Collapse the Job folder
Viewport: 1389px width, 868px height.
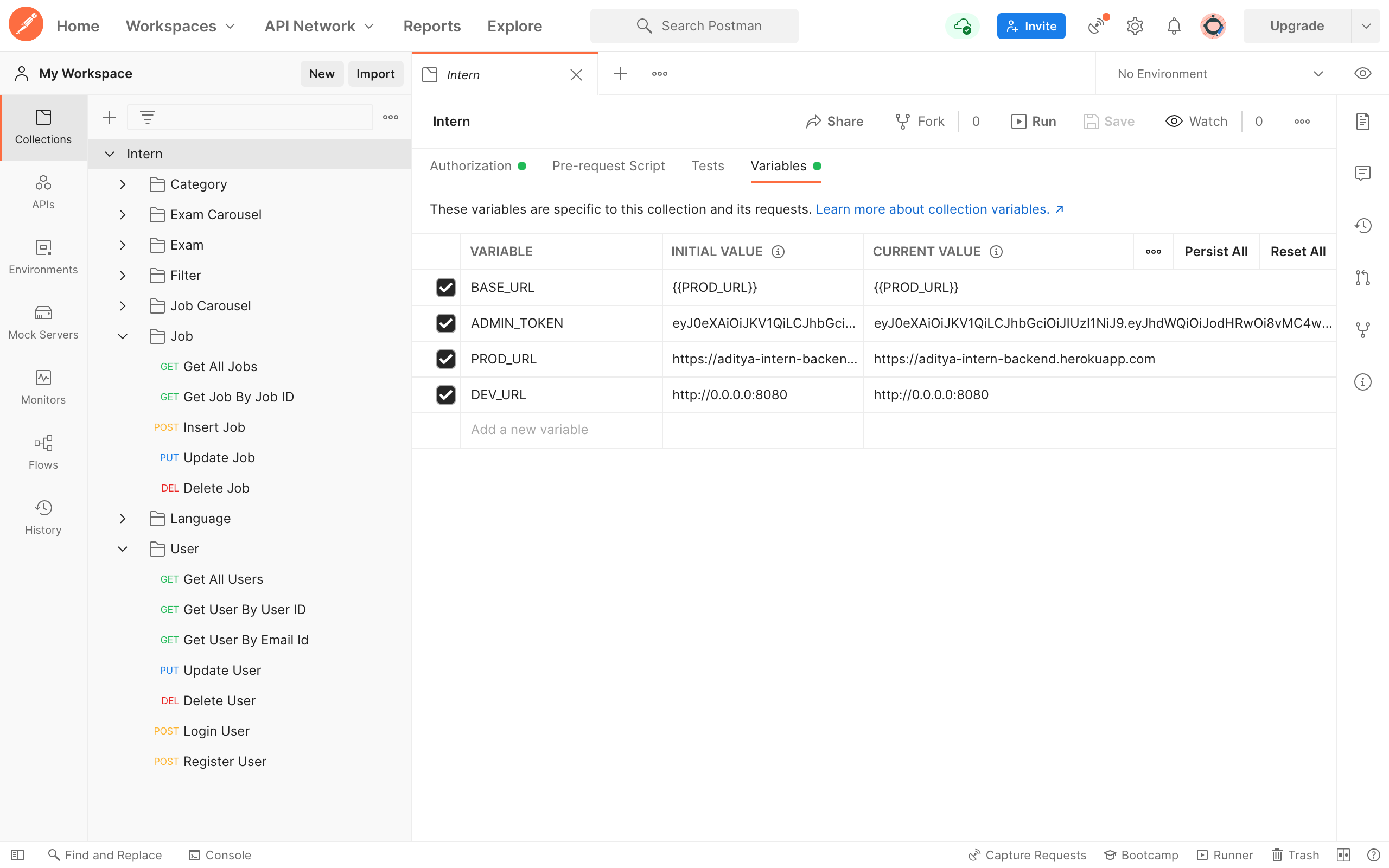[122, 336]
